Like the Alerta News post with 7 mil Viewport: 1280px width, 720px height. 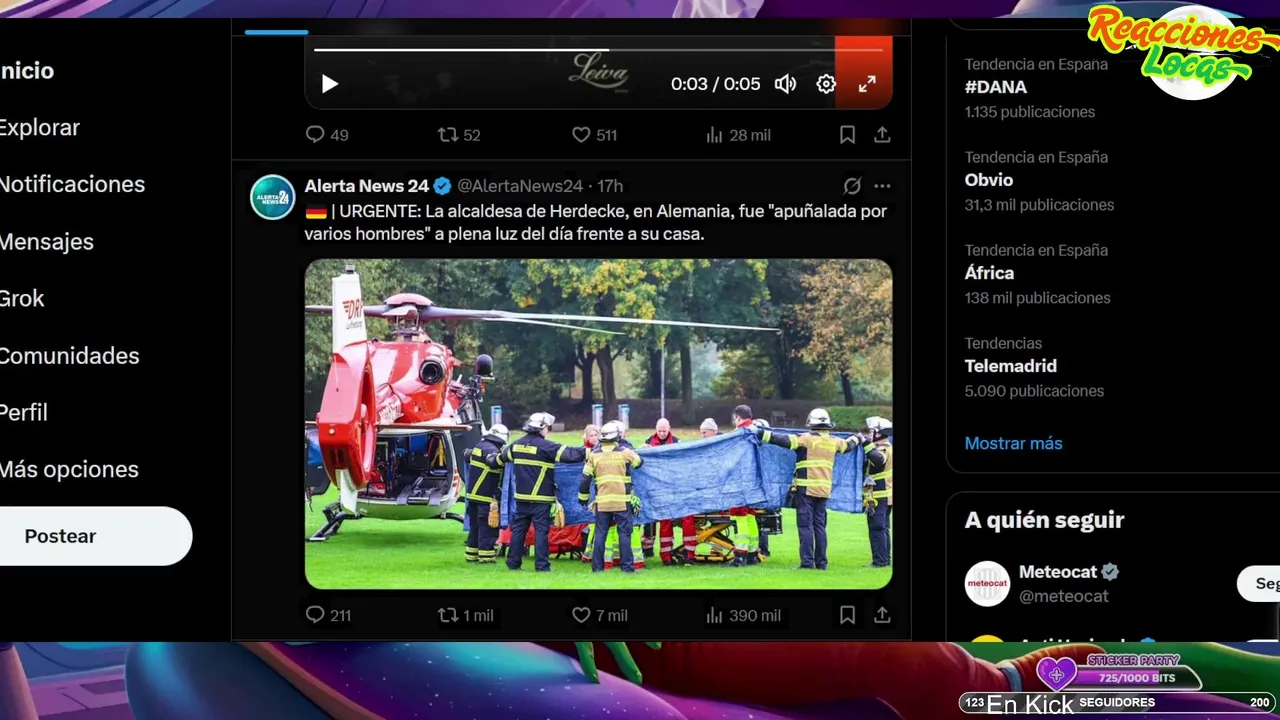coord(599,615)
